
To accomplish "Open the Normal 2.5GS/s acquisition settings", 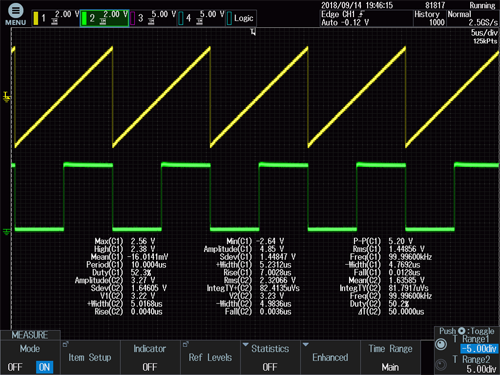I will [x=473, y=18].
